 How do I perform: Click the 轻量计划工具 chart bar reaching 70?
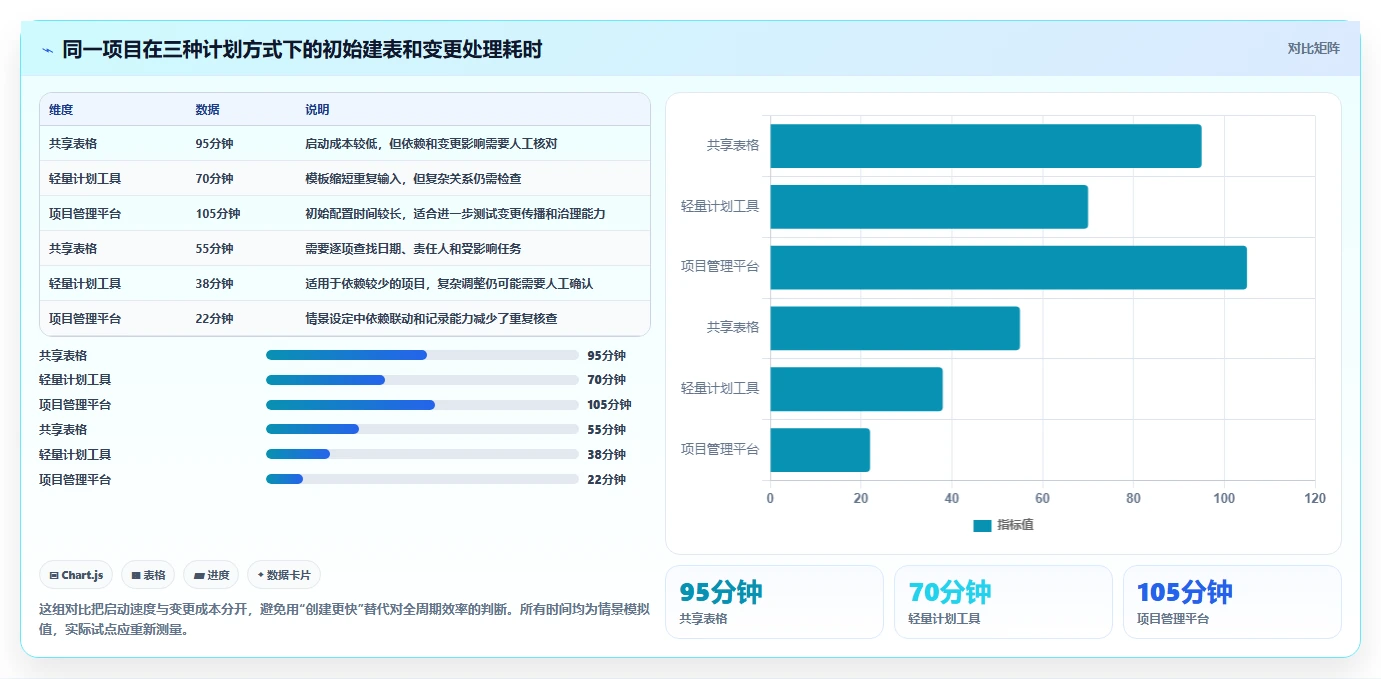929,206
